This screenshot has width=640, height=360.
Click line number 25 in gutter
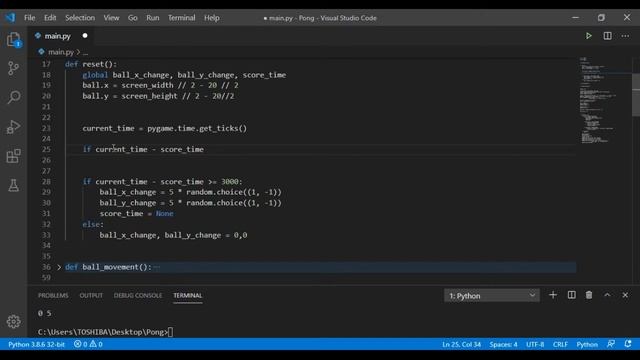pos(47,149)
